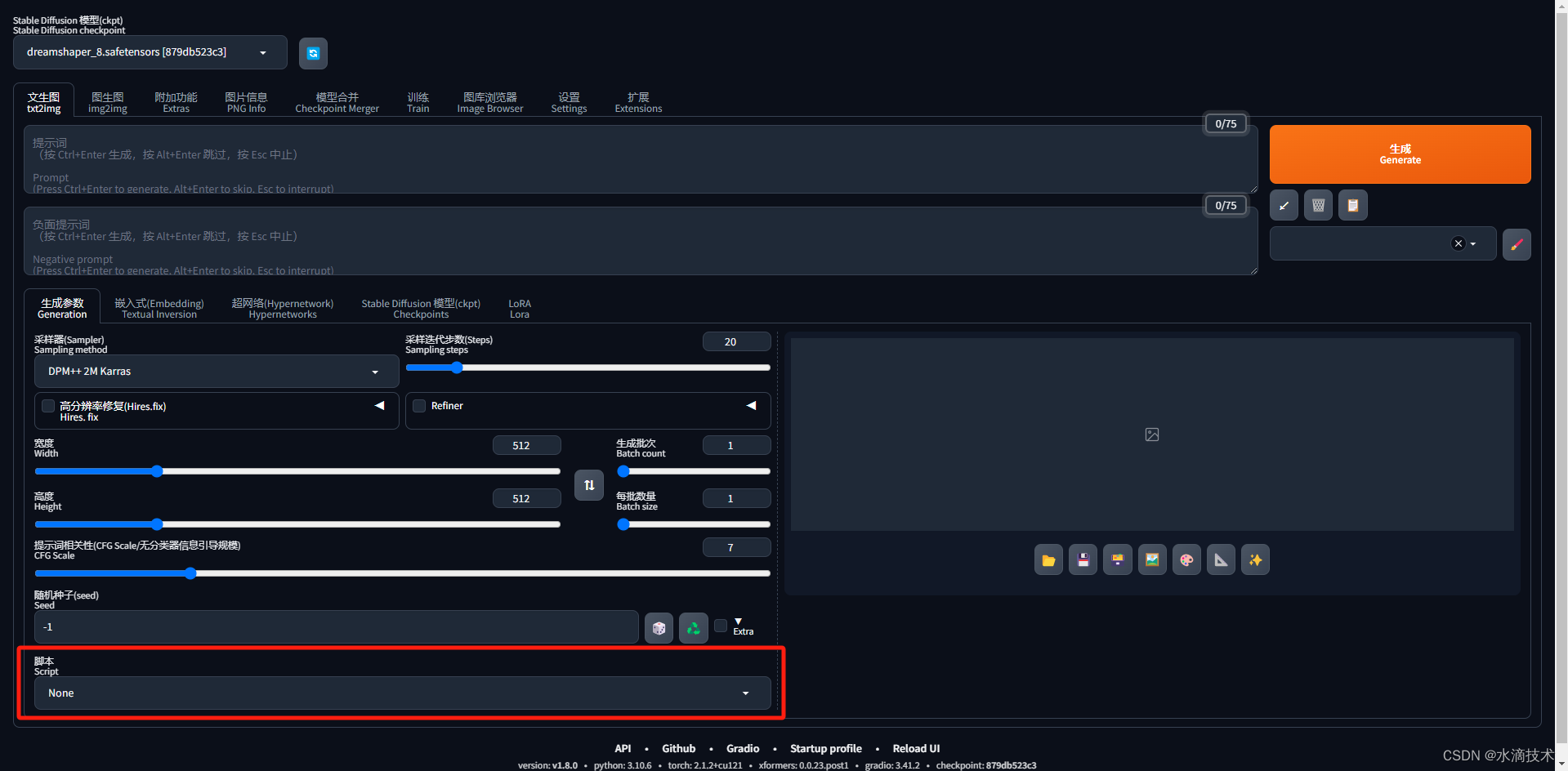Swap width and height with the arrows button
1568x771 pixels.
[x=589, y=485]
